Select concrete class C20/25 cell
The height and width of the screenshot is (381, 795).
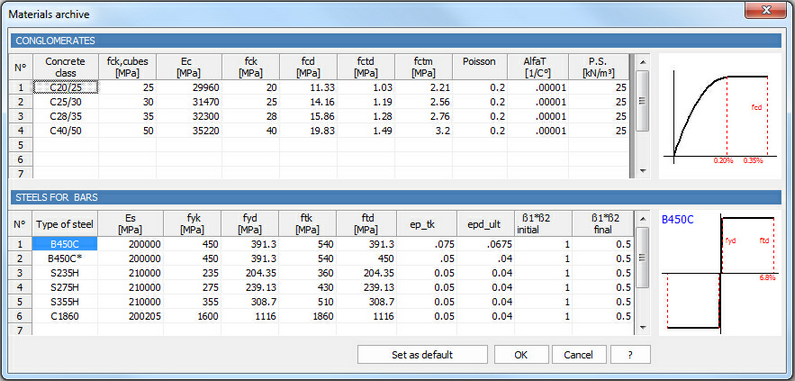coord(66,88)
